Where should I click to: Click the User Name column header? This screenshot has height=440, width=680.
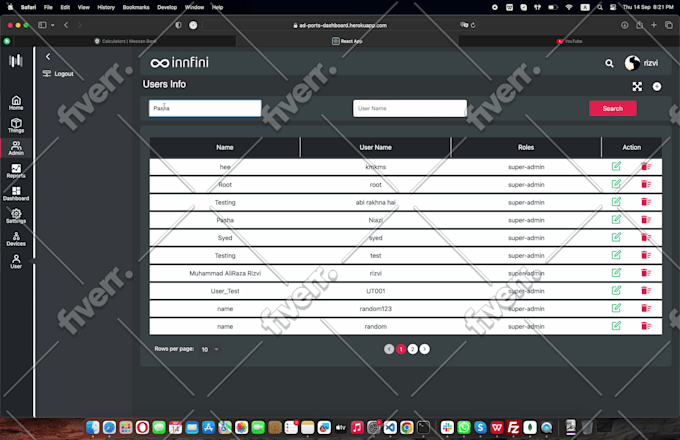click(x=376, y=147)
